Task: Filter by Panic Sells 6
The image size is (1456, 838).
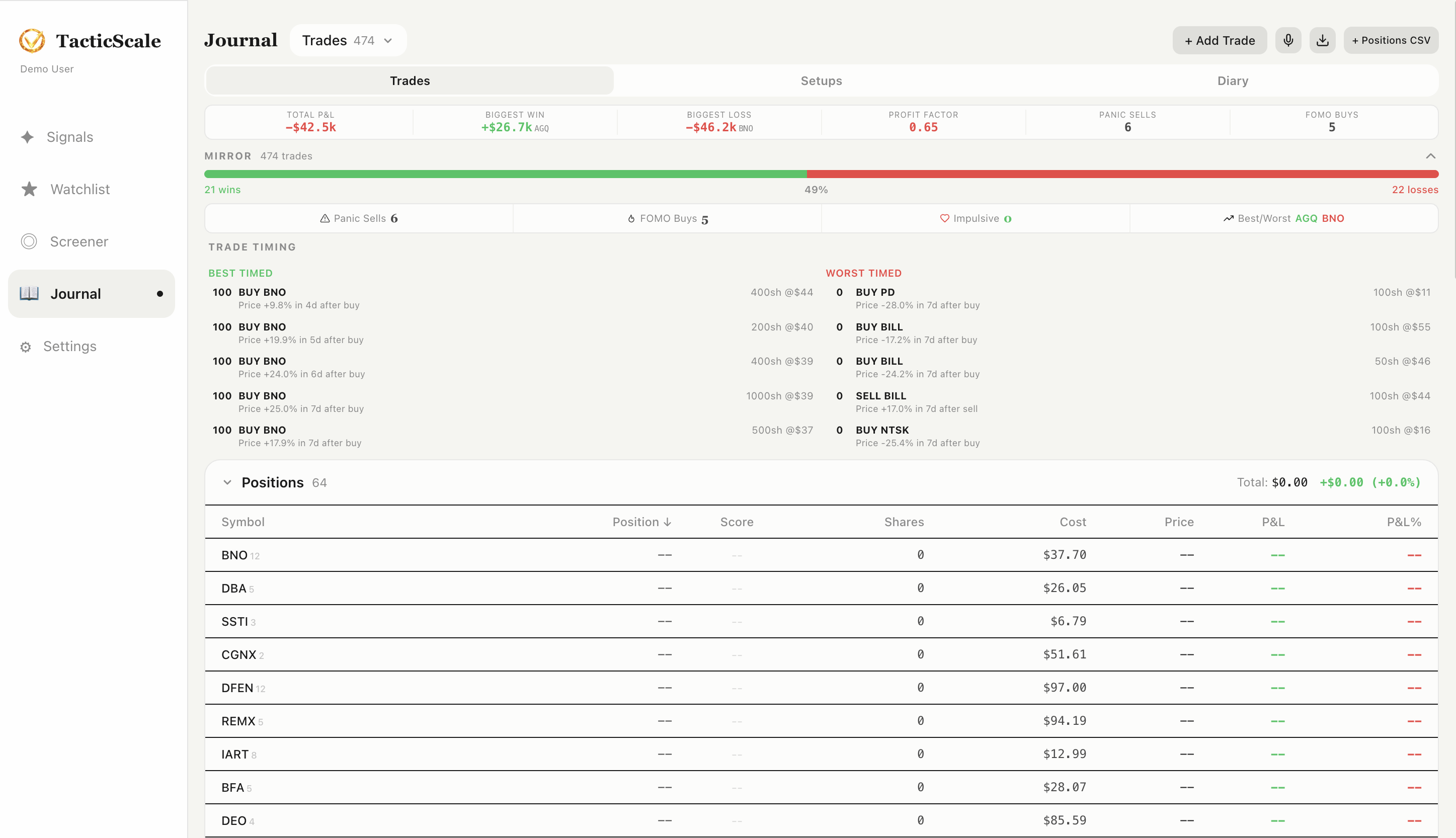Action: [359, 219]
